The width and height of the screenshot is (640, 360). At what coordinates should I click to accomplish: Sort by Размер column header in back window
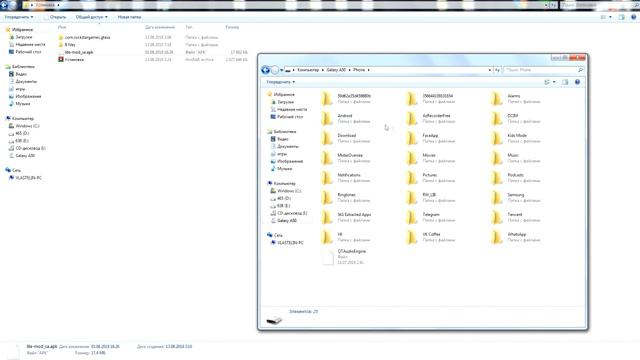(232, 27)
